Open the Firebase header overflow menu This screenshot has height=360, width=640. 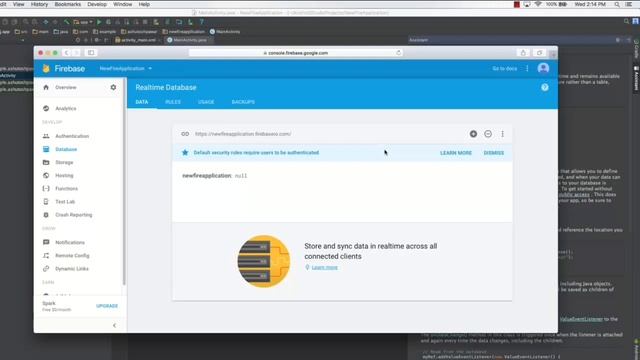click(x=527, y=69)
